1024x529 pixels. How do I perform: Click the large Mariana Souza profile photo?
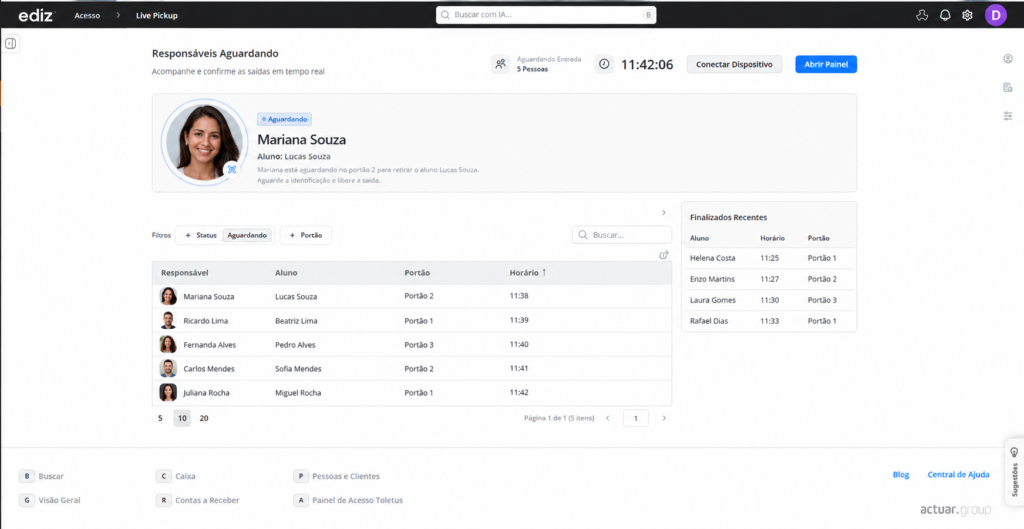click(x=204, y=142)
